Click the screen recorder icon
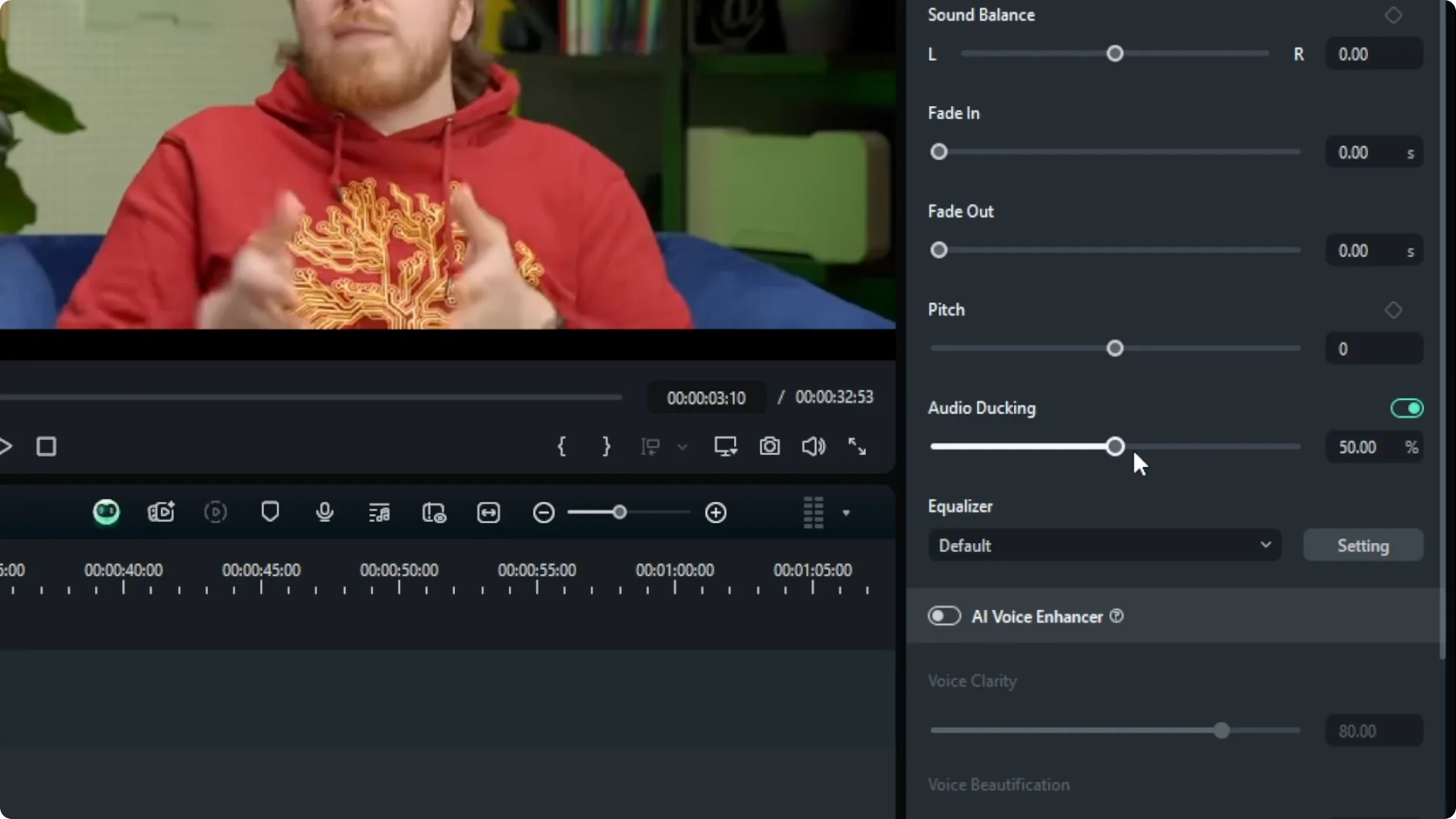The height and width of the screenshot is (819, 1456). (162, 512)
